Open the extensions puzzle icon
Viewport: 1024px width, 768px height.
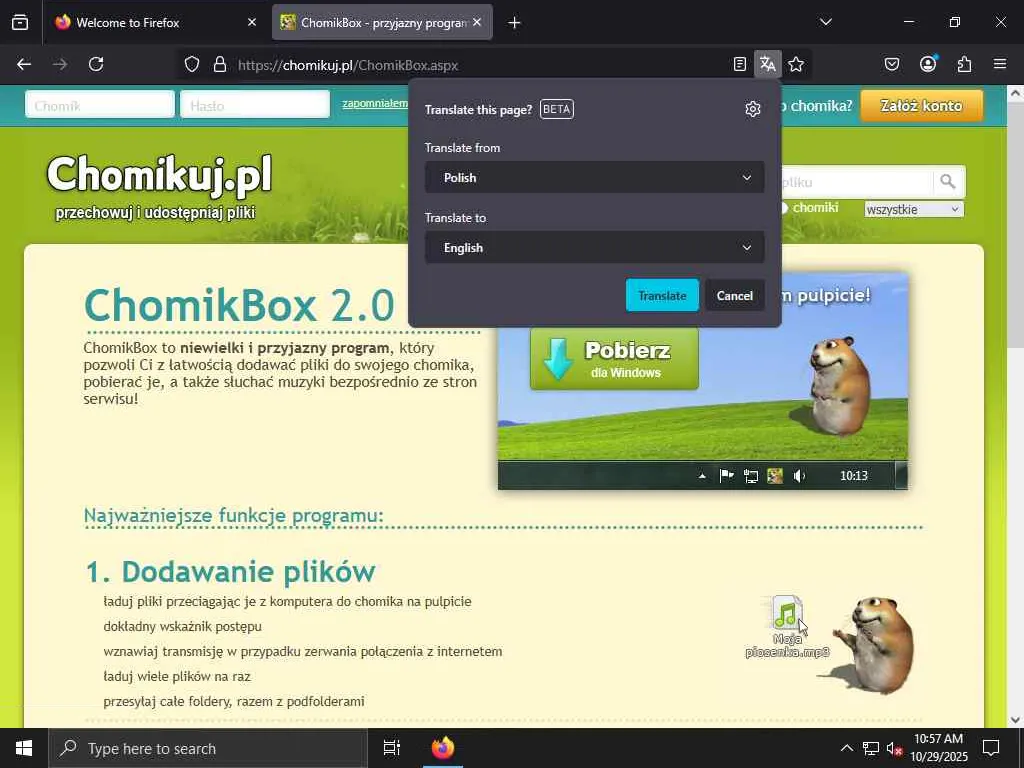(964, 64)
